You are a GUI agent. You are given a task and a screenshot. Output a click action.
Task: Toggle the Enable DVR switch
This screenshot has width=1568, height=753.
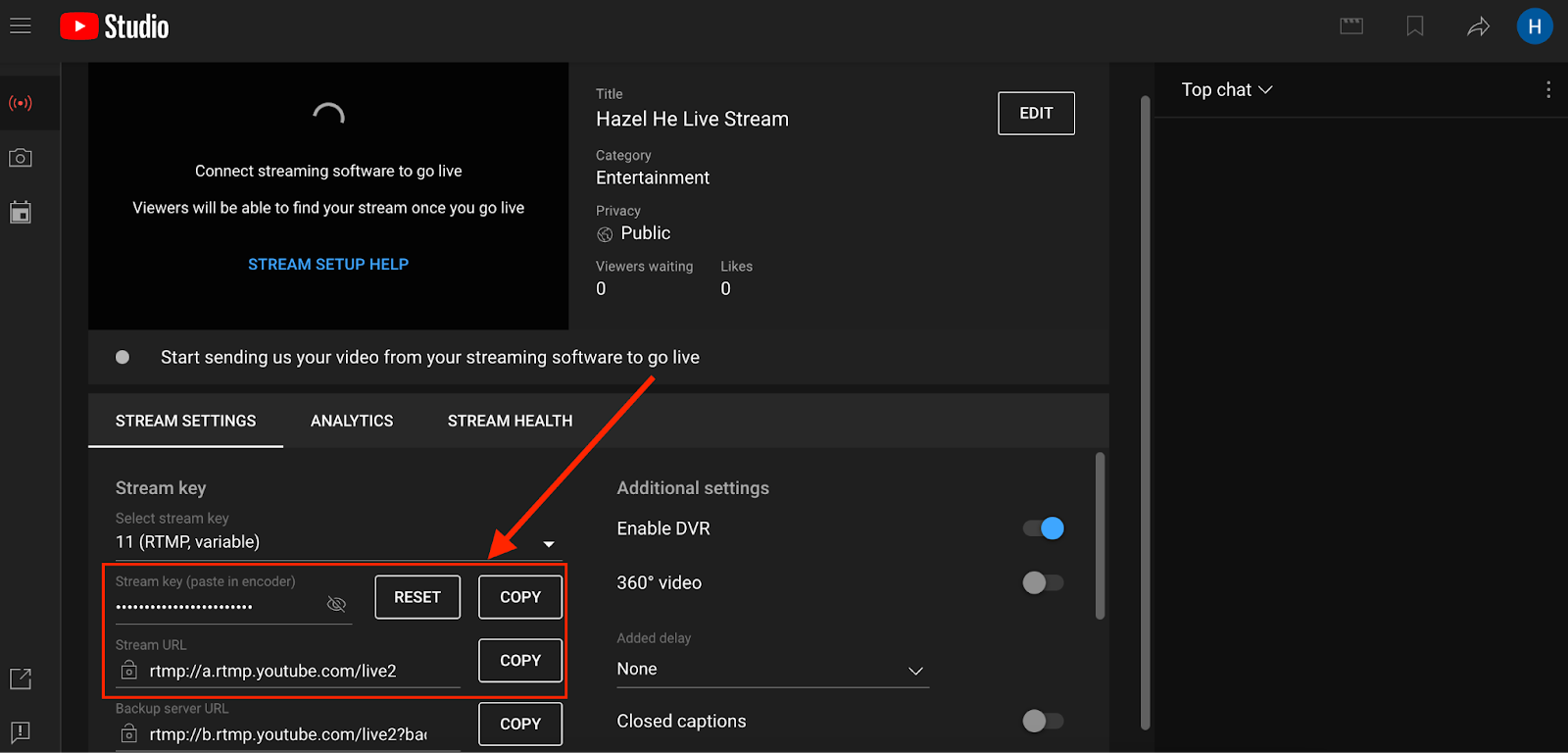tap(1043, 528)
